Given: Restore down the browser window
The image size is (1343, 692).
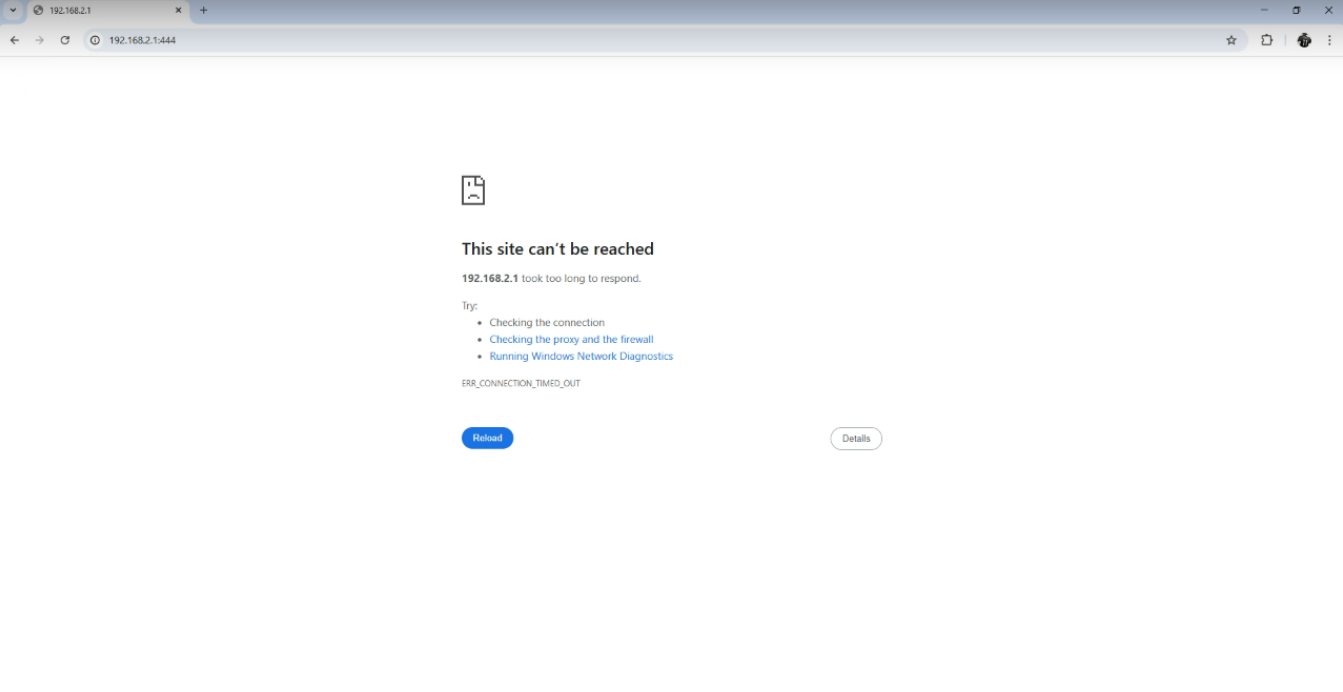Looking at the screenshot, I should pos(1296,10).
